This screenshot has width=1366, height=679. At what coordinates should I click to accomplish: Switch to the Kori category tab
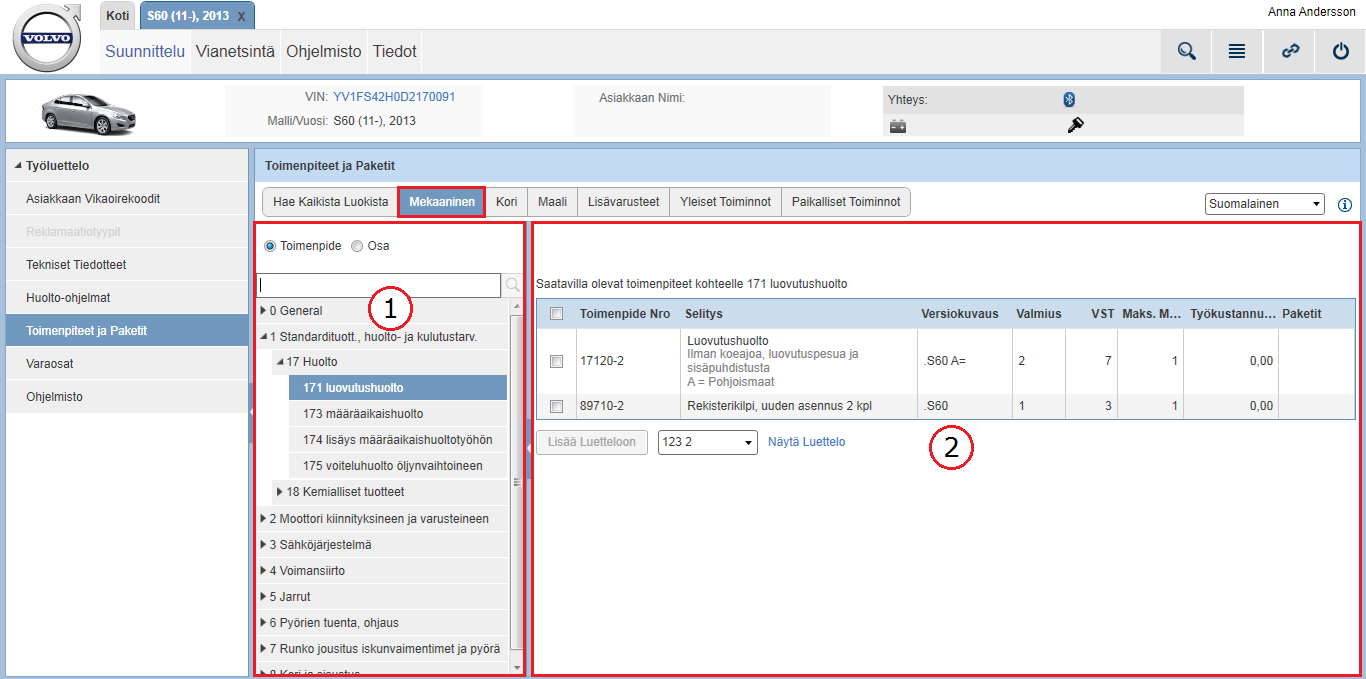pos(506,202)
